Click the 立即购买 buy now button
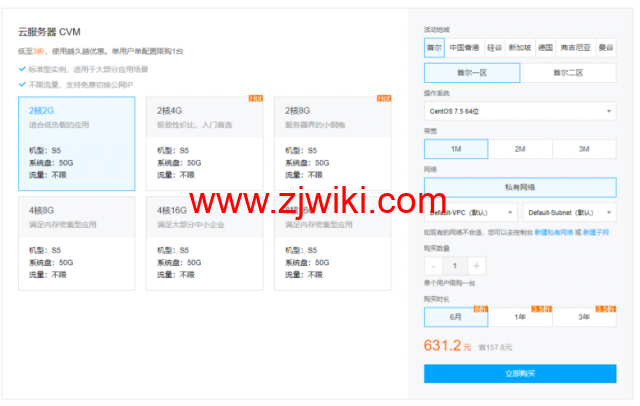 520,373
